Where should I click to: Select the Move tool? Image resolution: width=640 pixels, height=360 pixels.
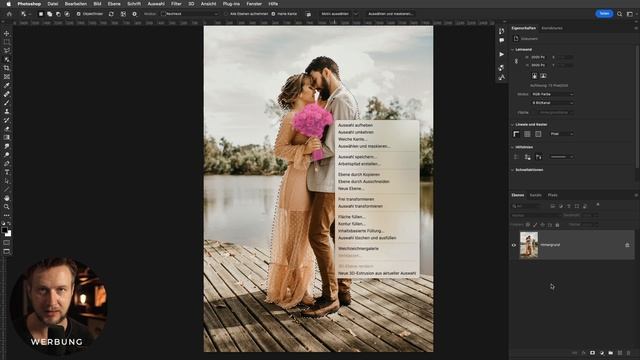pos(7,33)
